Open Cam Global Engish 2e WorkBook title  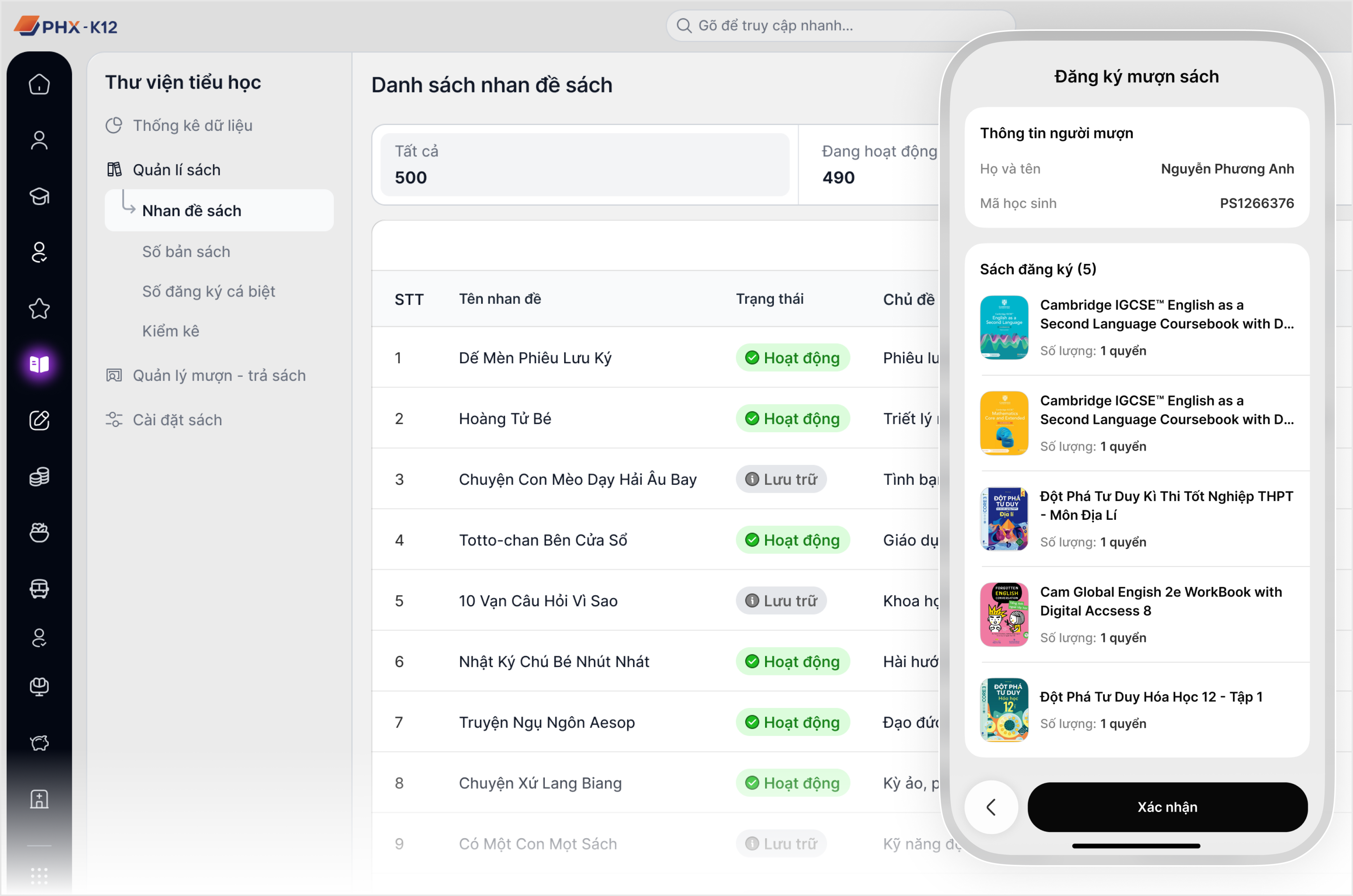tap(1160, 601)
